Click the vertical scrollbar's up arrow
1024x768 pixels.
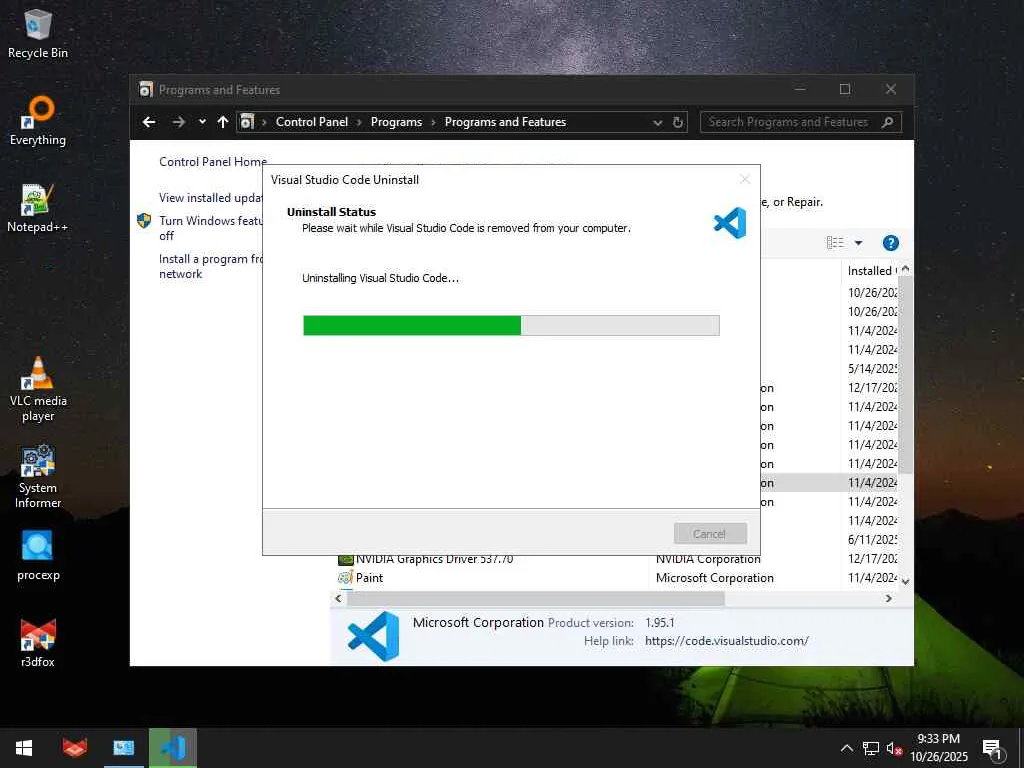[905, 269]
